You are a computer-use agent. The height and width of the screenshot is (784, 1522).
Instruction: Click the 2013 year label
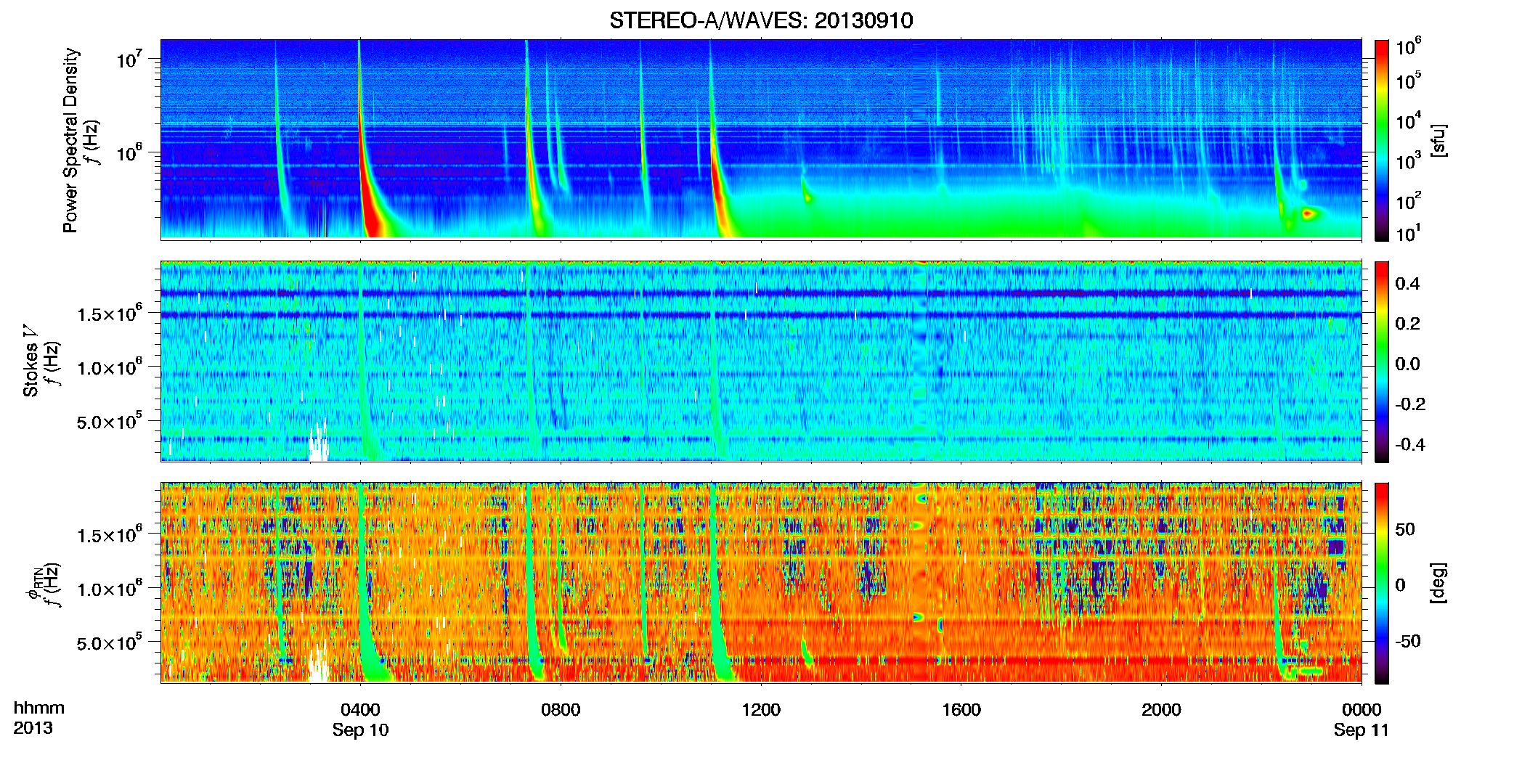[x=33, y=728]
